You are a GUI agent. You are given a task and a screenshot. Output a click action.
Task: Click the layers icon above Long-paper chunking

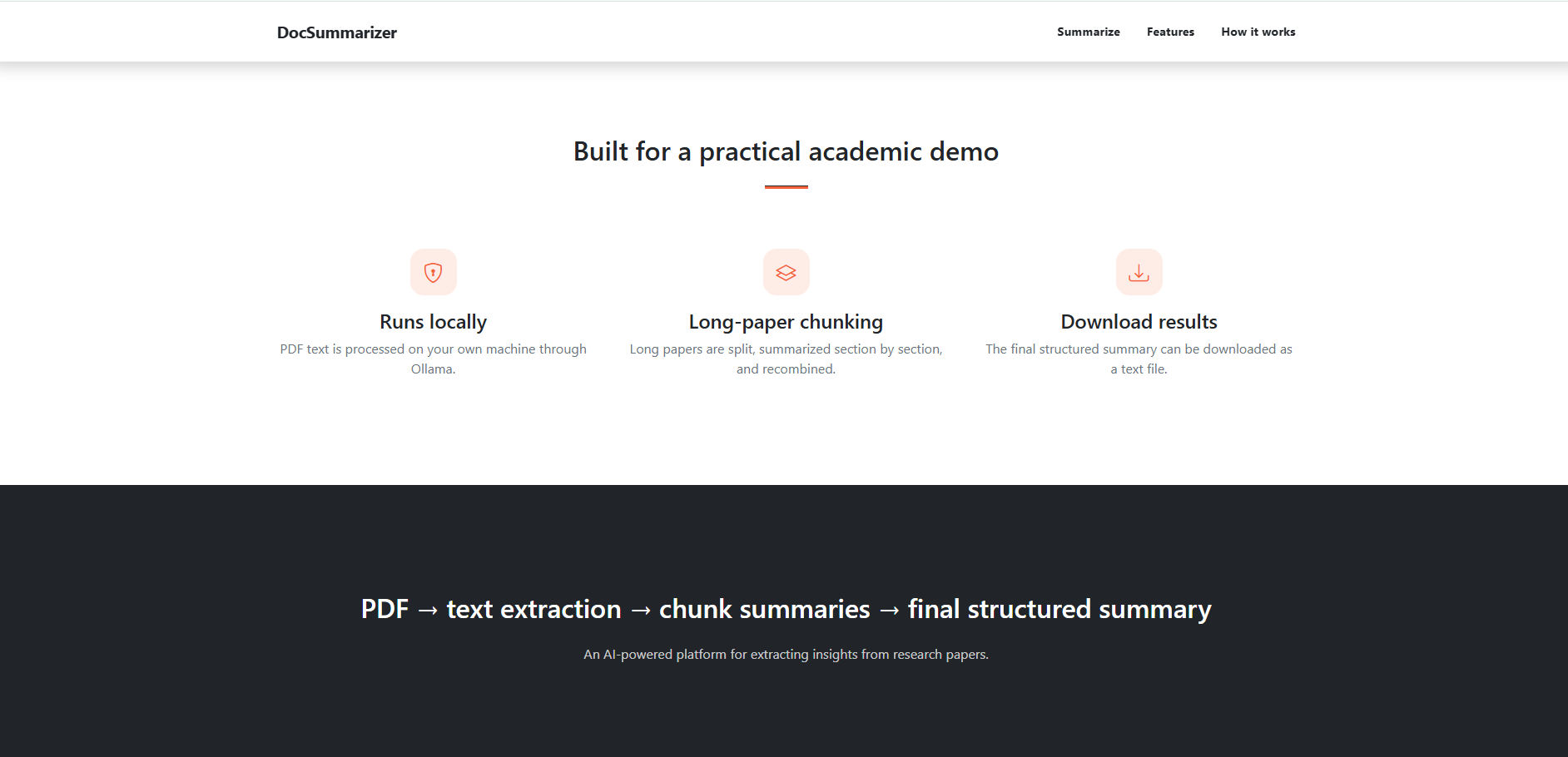click(x=786, y=272)
